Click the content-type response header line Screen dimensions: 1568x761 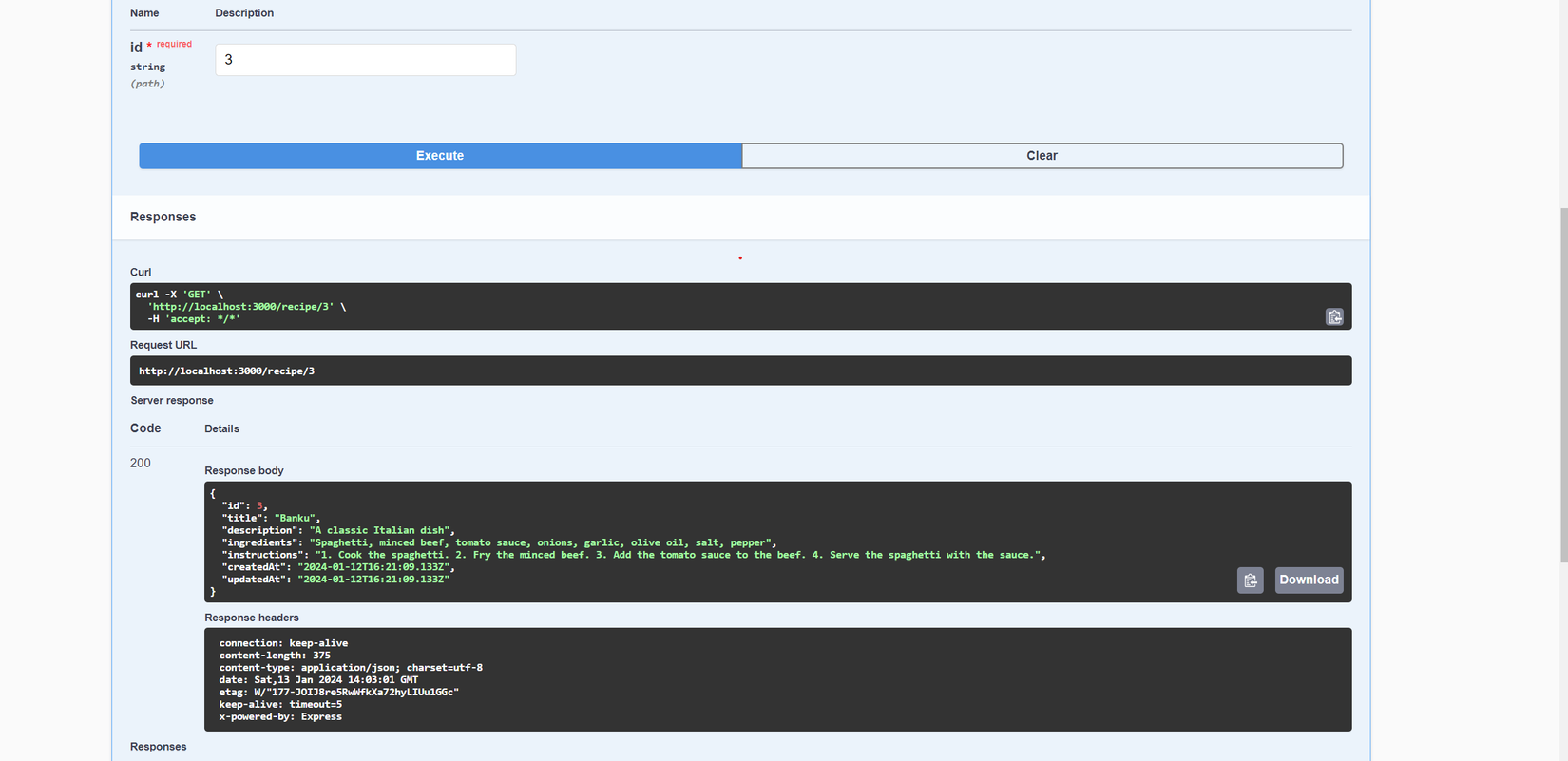[351, 667]
